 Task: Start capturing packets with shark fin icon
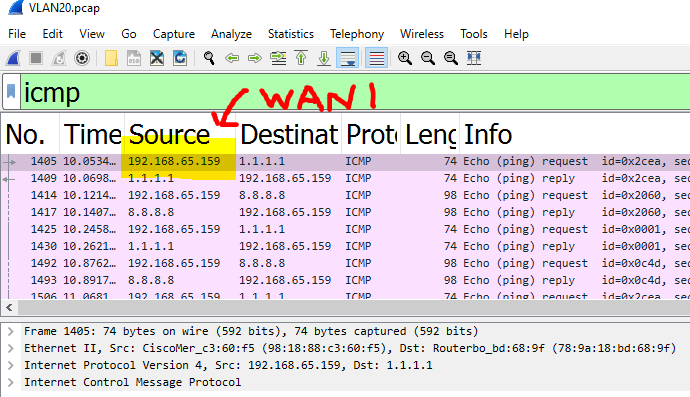coord(13,58)
